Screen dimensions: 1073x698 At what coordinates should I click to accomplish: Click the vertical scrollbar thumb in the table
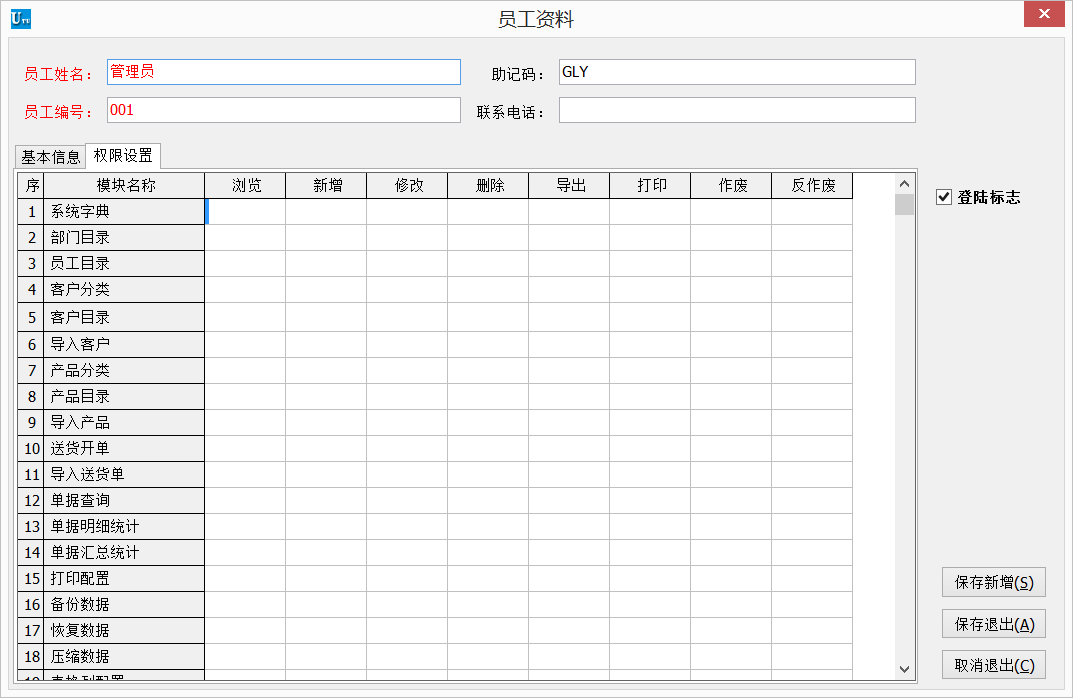pos(904,205)
